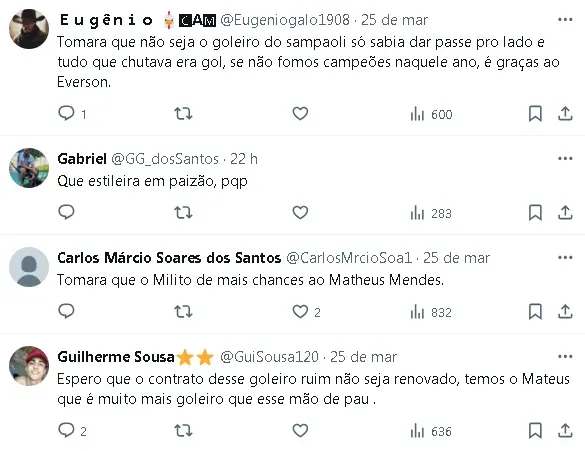Open more options on Carlos Márcio's tweet
585x451 pixels.
click(565, 257)
